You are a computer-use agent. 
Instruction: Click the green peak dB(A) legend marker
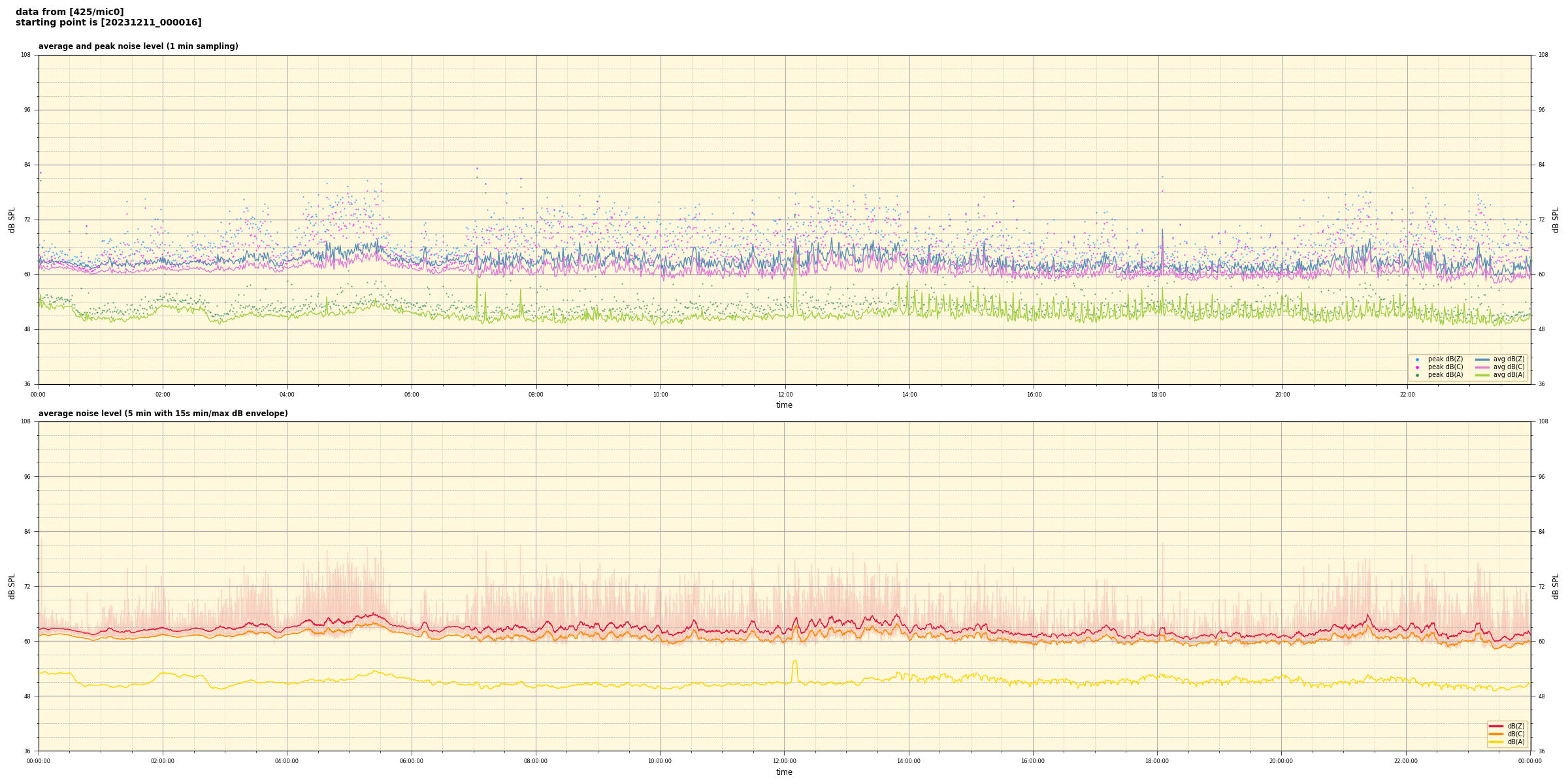click(1417, 375)
